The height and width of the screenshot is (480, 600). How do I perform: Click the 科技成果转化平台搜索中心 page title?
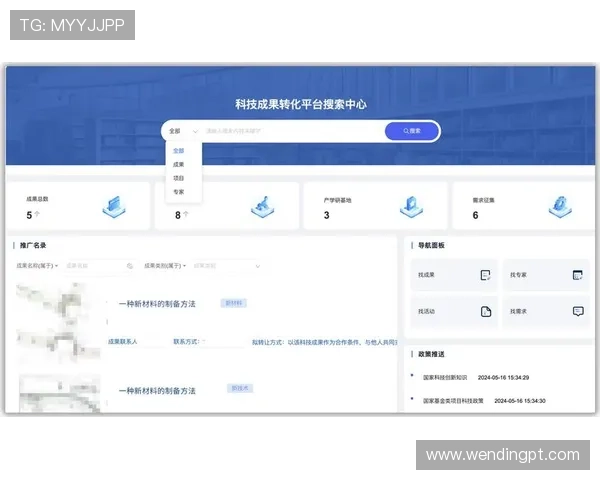tap(301, 104)
